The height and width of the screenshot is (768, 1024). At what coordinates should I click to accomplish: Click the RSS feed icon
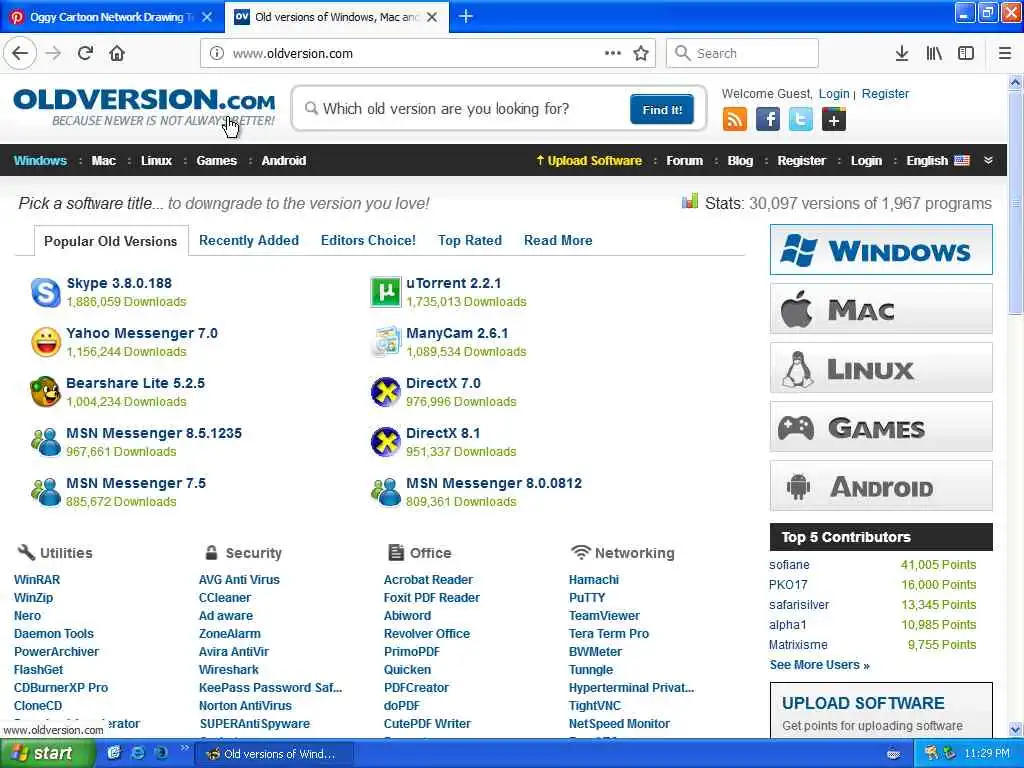point(735,120)
